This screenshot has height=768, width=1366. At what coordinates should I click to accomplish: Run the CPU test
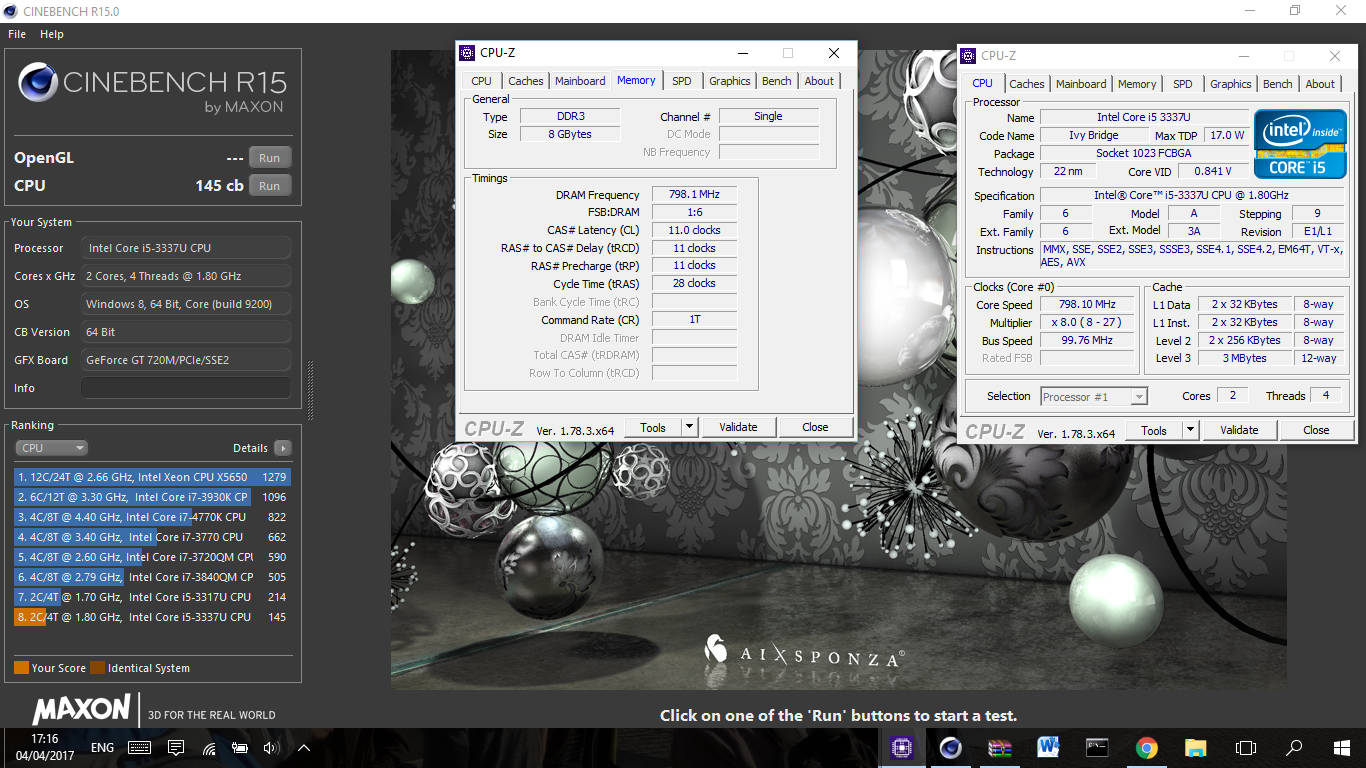coord(270,186)
